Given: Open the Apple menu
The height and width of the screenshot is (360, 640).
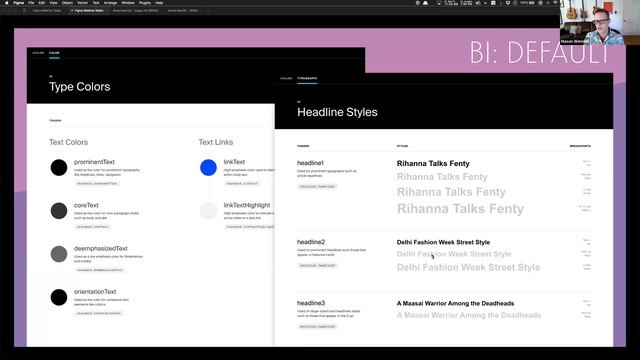Looking at the screenshot, I should tap(7, 2).
